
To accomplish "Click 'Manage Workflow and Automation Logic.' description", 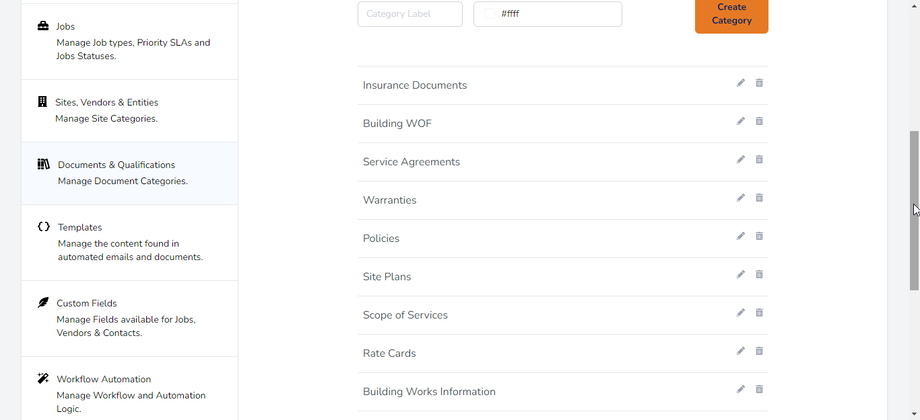I will tap(131, 402).
